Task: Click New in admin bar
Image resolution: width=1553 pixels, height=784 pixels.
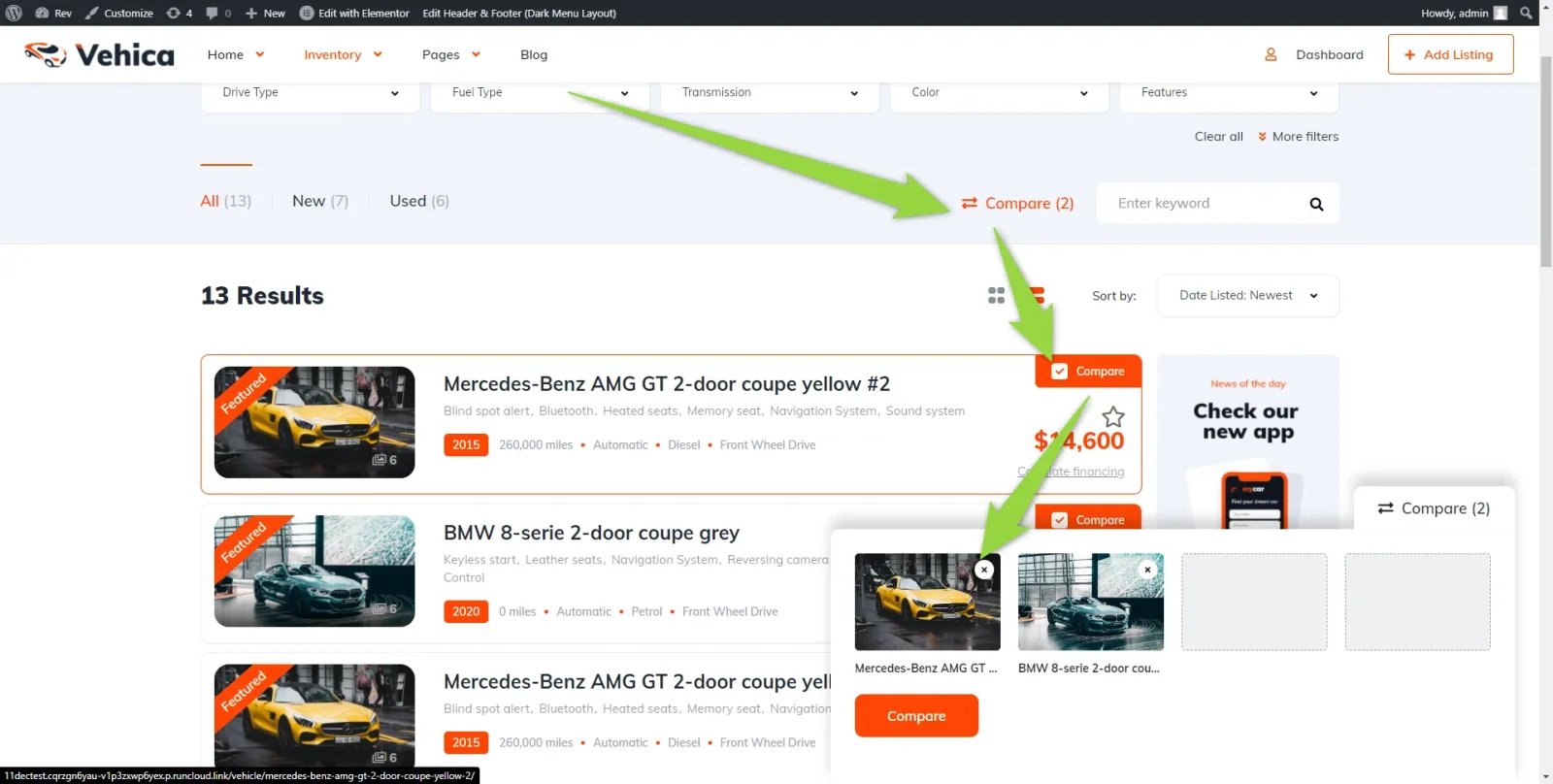Action: pos(265,13)
